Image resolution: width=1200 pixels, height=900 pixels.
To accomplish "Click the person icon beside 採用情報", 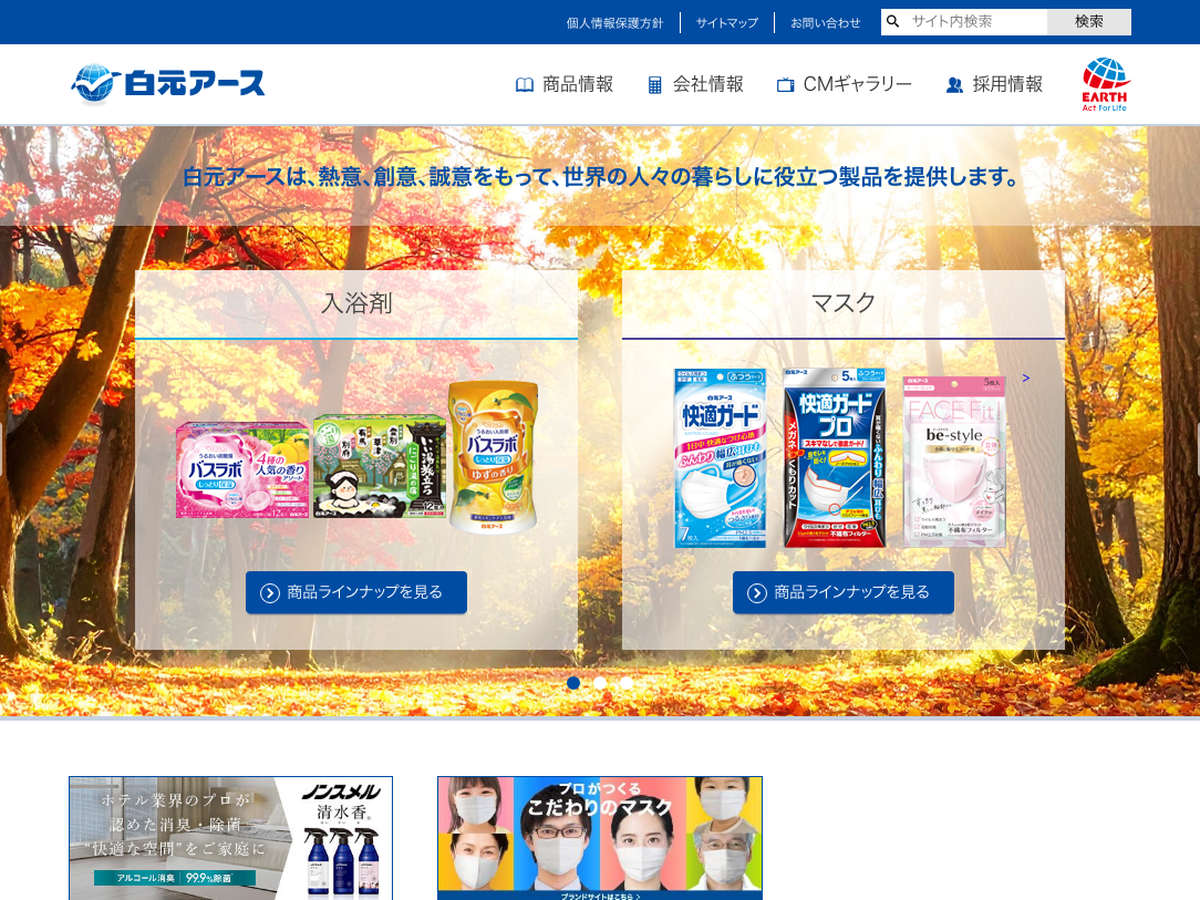I will [x=954, y=85].
